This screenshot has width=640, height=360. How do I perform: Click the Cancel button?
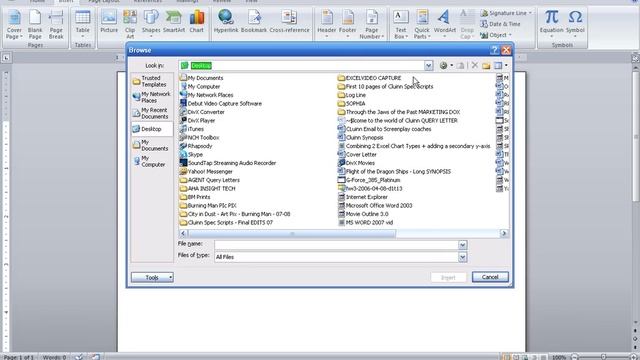tap(490, 277)
